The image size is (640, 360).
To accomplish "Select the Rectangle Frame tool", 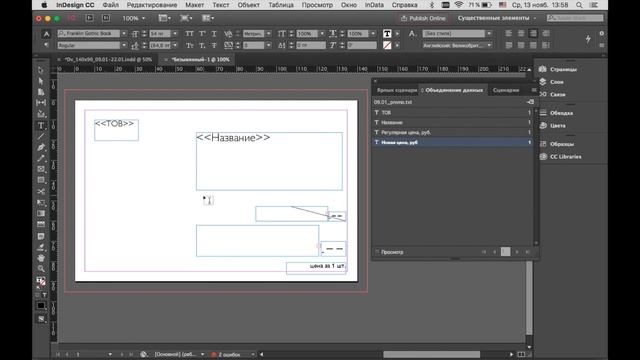I will point(41,169).
